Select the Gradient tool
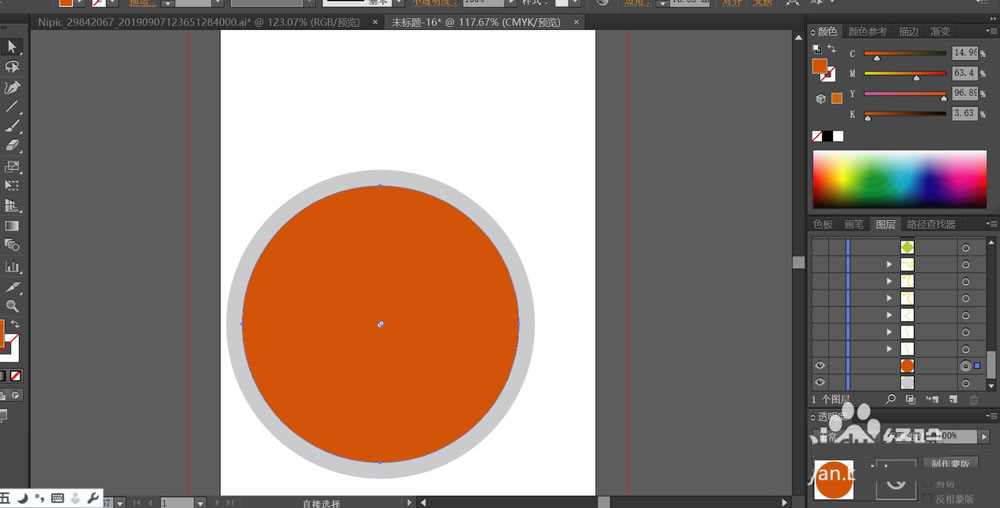The width and height of the screenshot is (1000, 508). [x=11, y=226]
